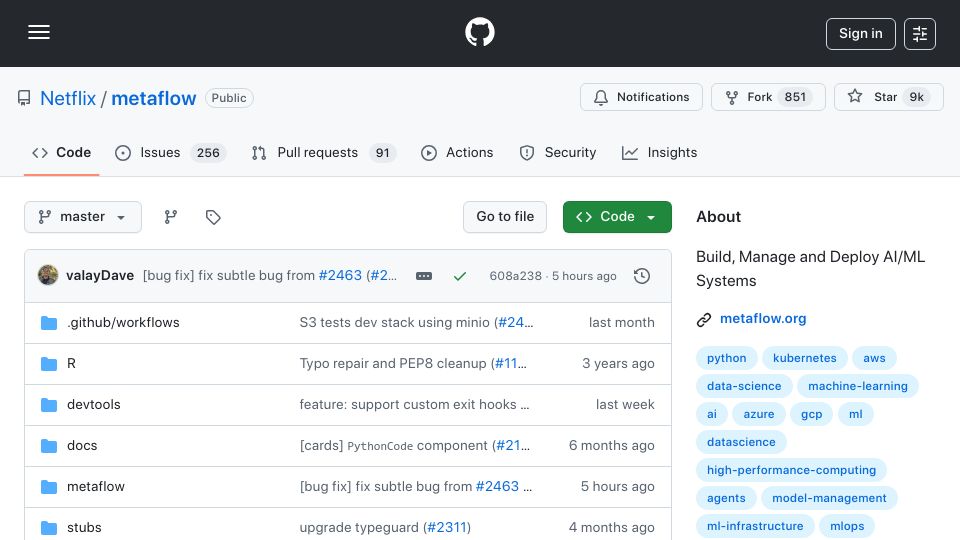Open the Pull requests tab
The image size is (960, 540).
coord(323,152)
